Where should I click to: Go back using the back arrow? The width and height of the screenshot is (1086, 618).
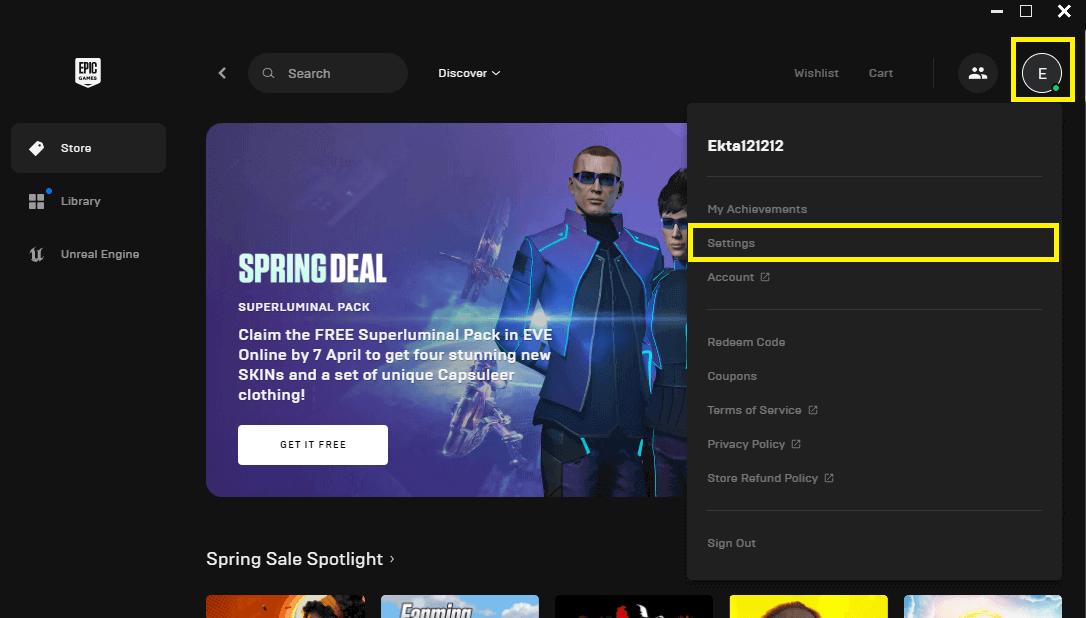pyautogui.click(x=222, y=73)
